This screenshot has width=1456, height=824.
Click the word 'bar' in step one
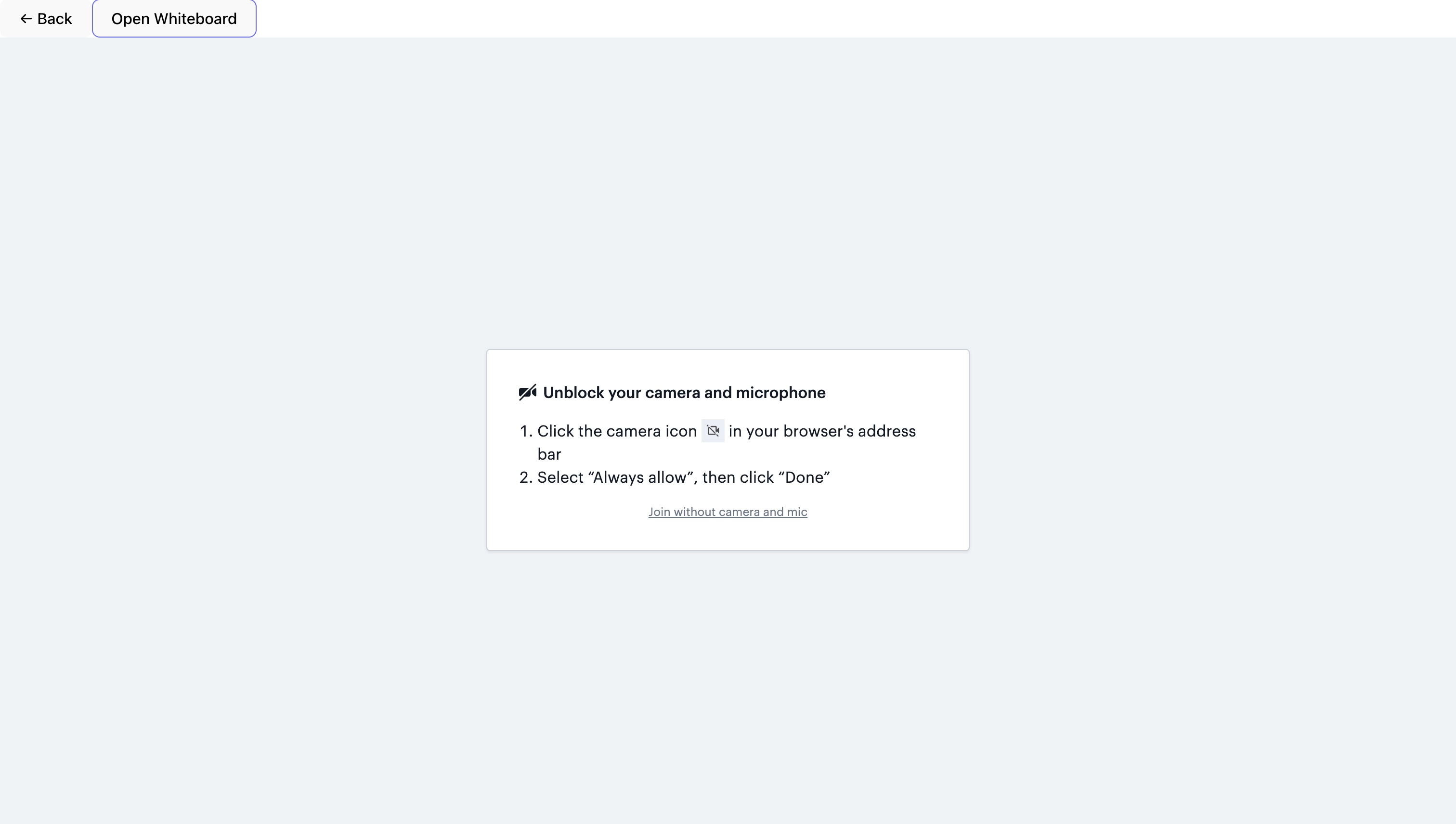(549, 454)
